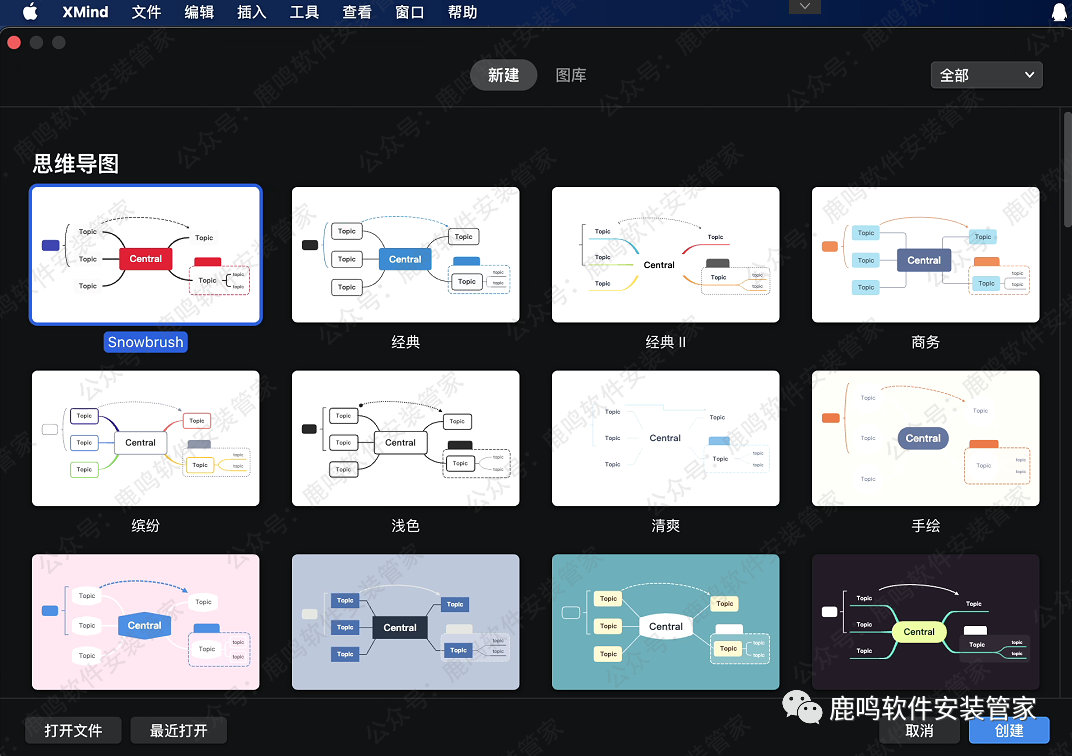This screenshot has width=1072, height=756.
Task: Click the 打开文件 button
Action: pyautogui.click(x=73, y=730)
